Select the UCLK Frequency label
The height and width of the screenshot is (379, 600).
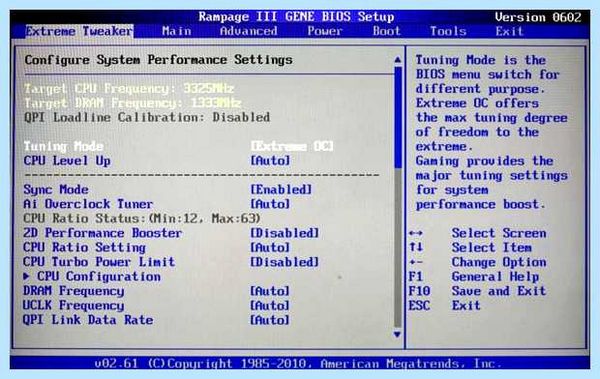click(73, 306)
